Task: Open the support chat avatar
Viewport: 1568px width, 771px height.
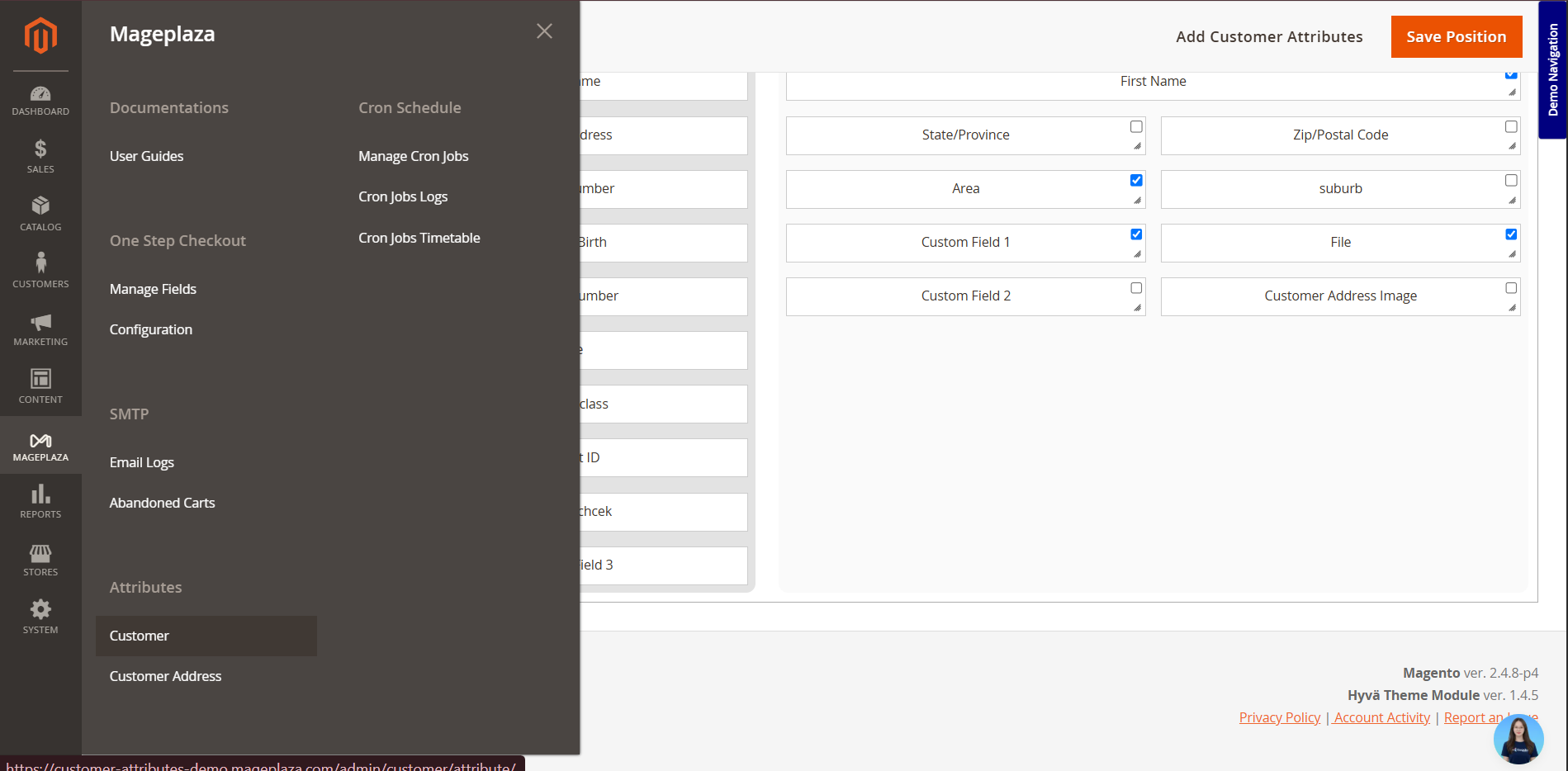Action: 1518,739
